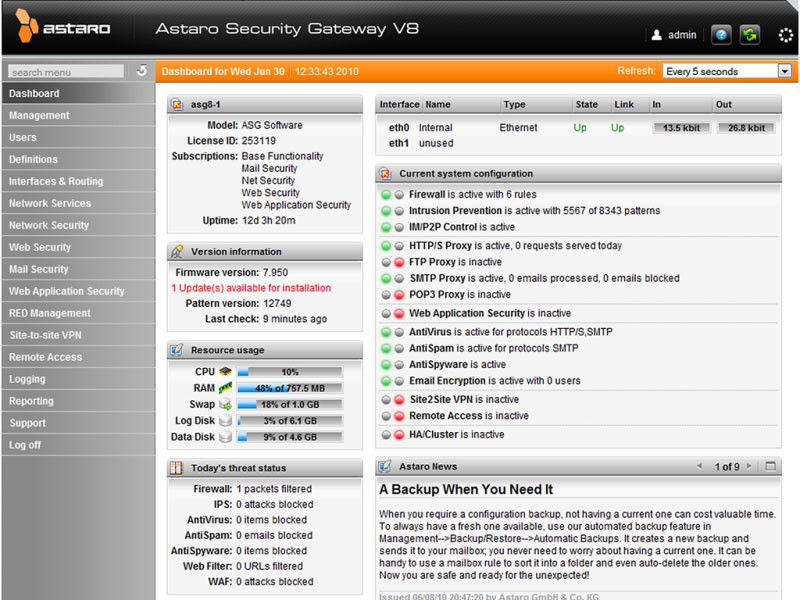This screenshot has width=800, height=600.
Task: Expand the Site-to-site VPN menu
Action: [79, 335]
